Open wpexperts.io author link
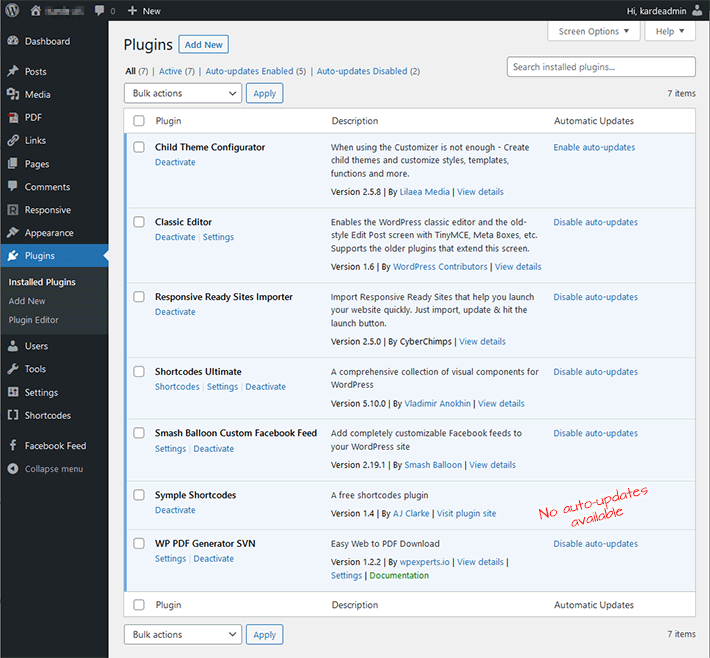Screen dimensions: 710x658 (x=424, y=562)
